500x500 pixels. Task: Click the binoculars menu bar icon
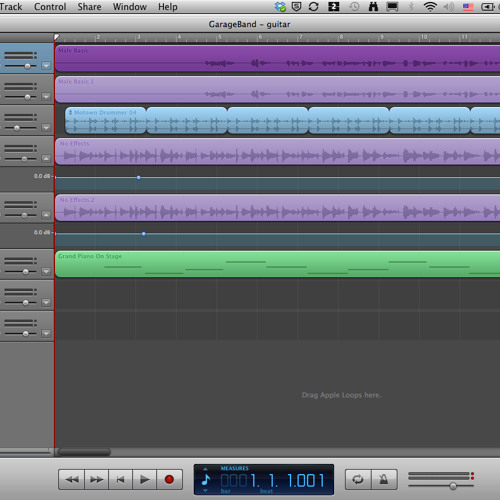(x=373, y=7)
